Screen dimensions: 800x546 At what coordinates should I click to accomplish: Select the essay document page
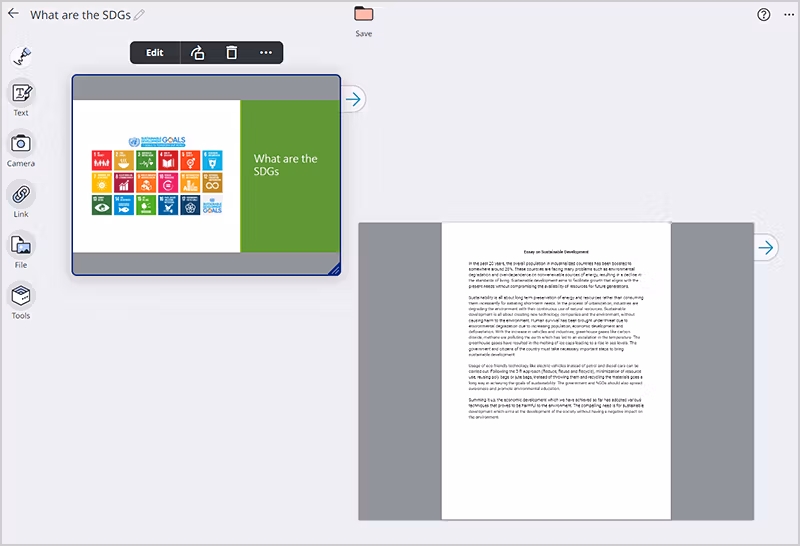point(556,370)
